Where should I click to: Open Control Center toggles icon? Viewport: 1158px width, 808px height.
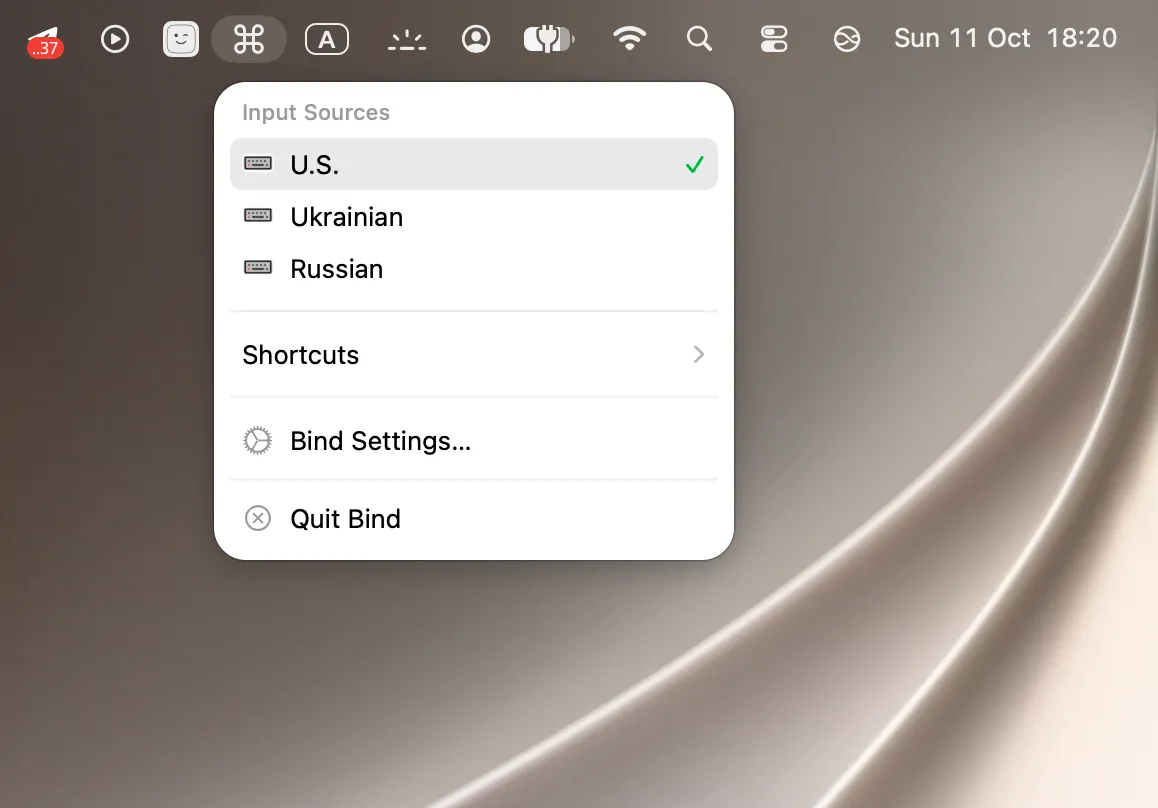[x=774, y=39]
